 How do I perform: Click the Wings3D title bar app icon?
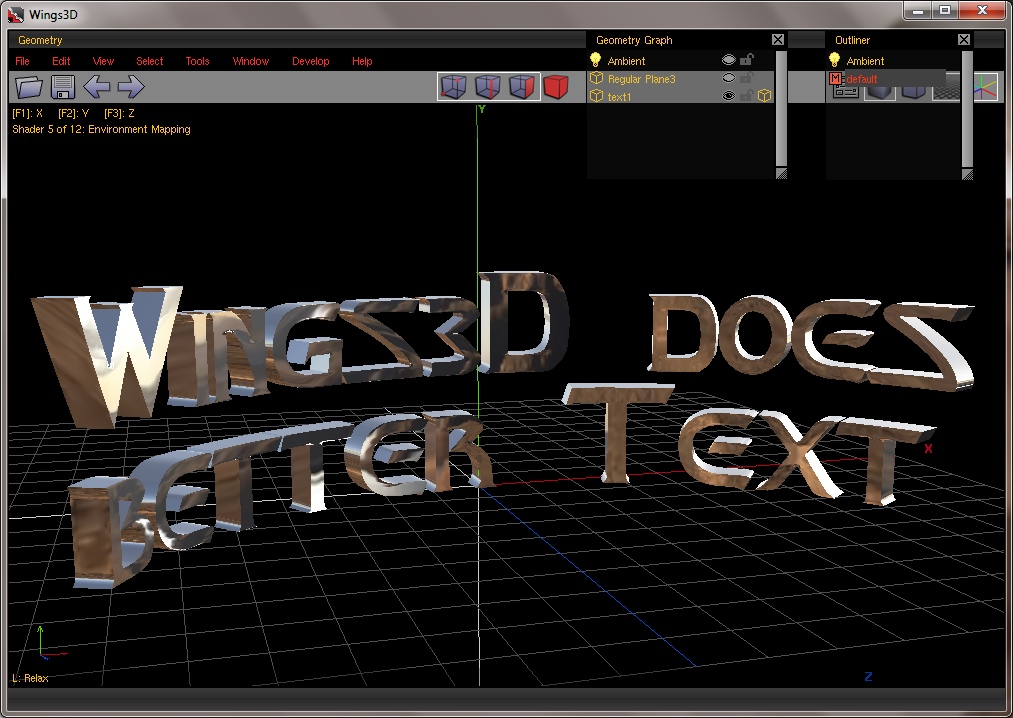pos(16,14)
